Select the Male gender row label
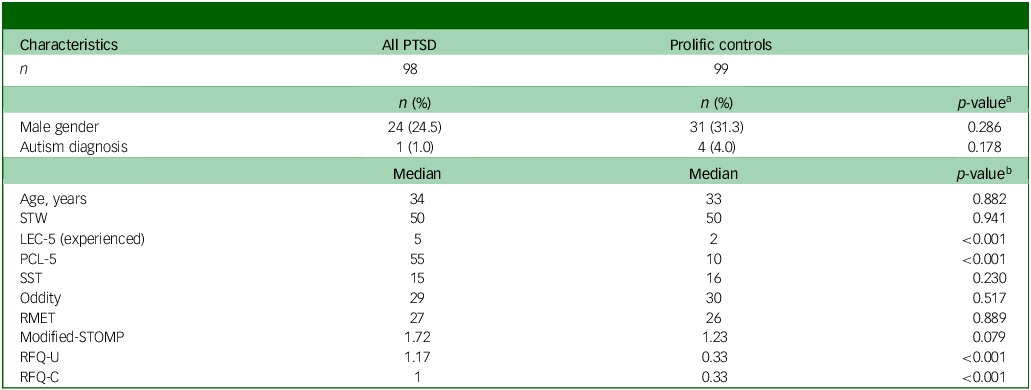Viewport: 1031px width, 390px height. click(x=57, y=132)
